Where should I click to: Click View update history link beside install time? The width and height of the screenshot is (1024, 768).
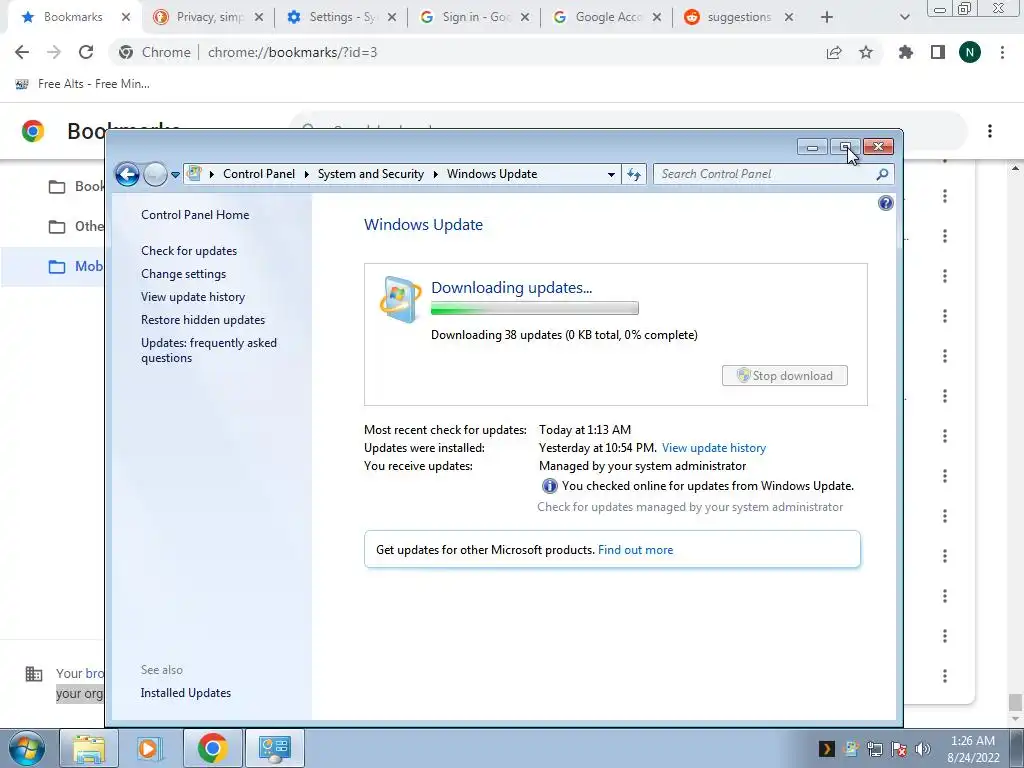coord(714,448)
